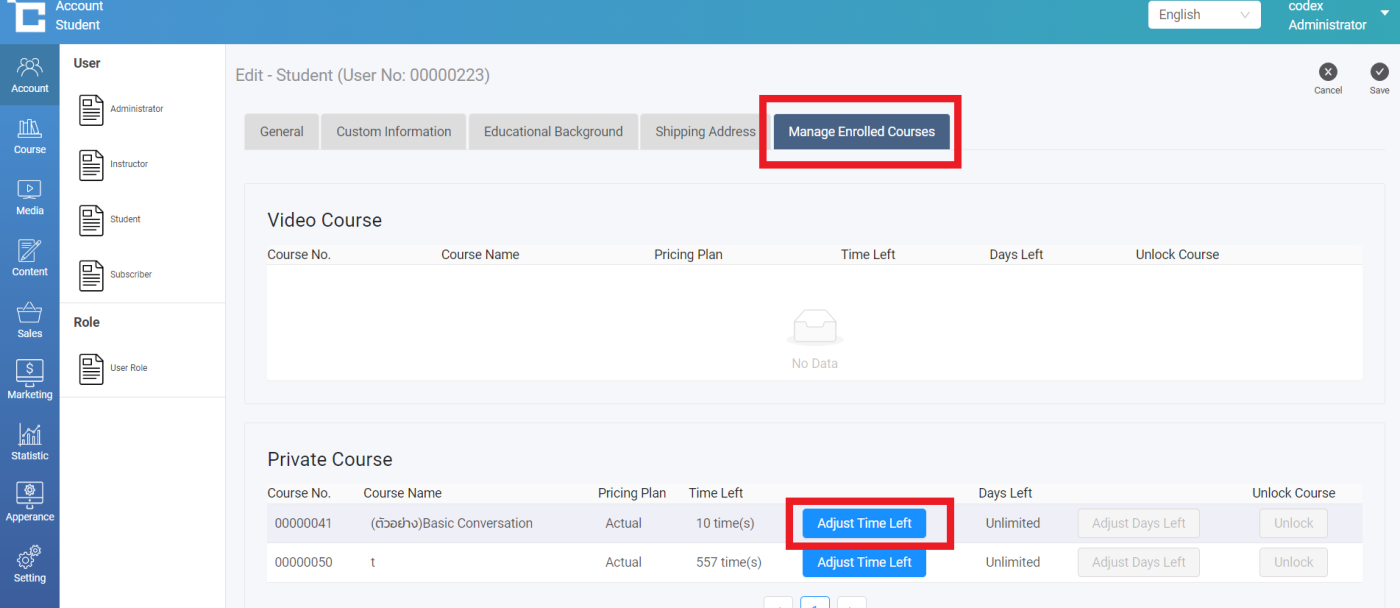Go to the Media section icon
1400x608 pixels.
(29, 196)
